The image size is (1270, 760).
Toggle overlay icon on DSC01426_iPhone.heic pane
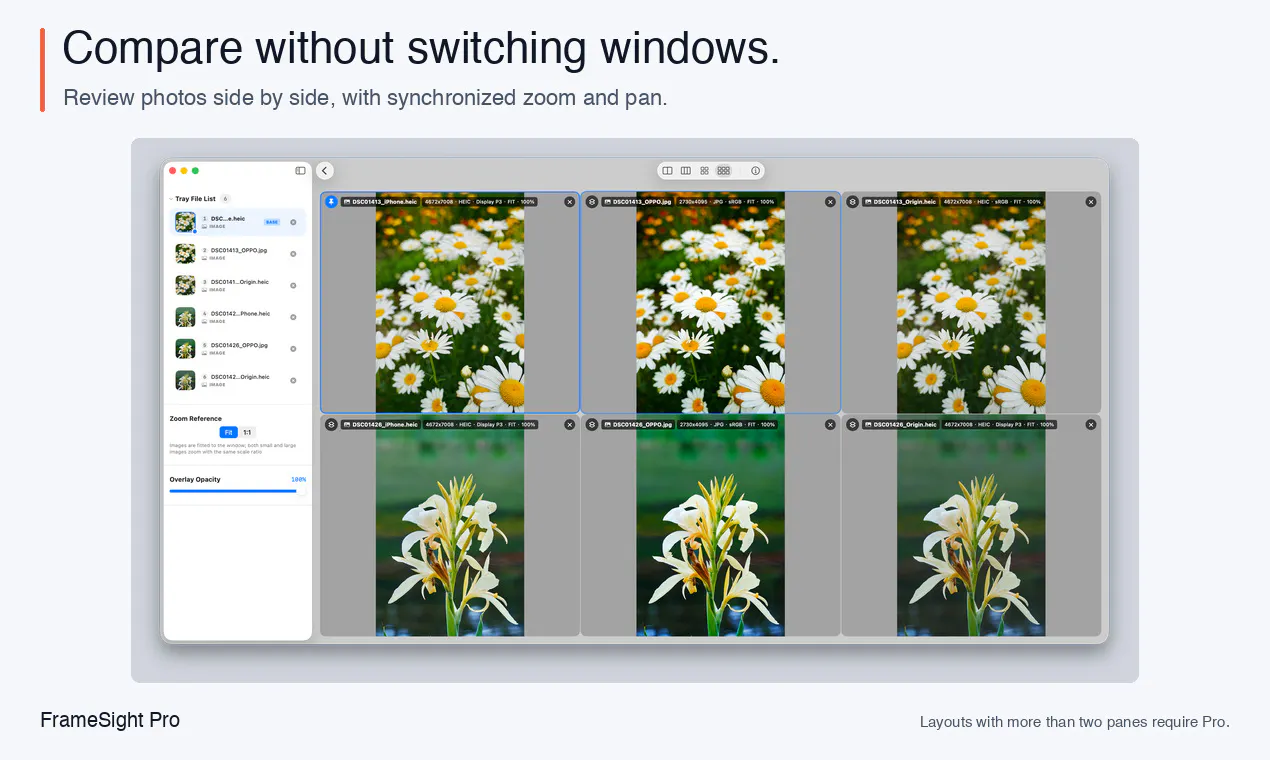click(331, 425)
